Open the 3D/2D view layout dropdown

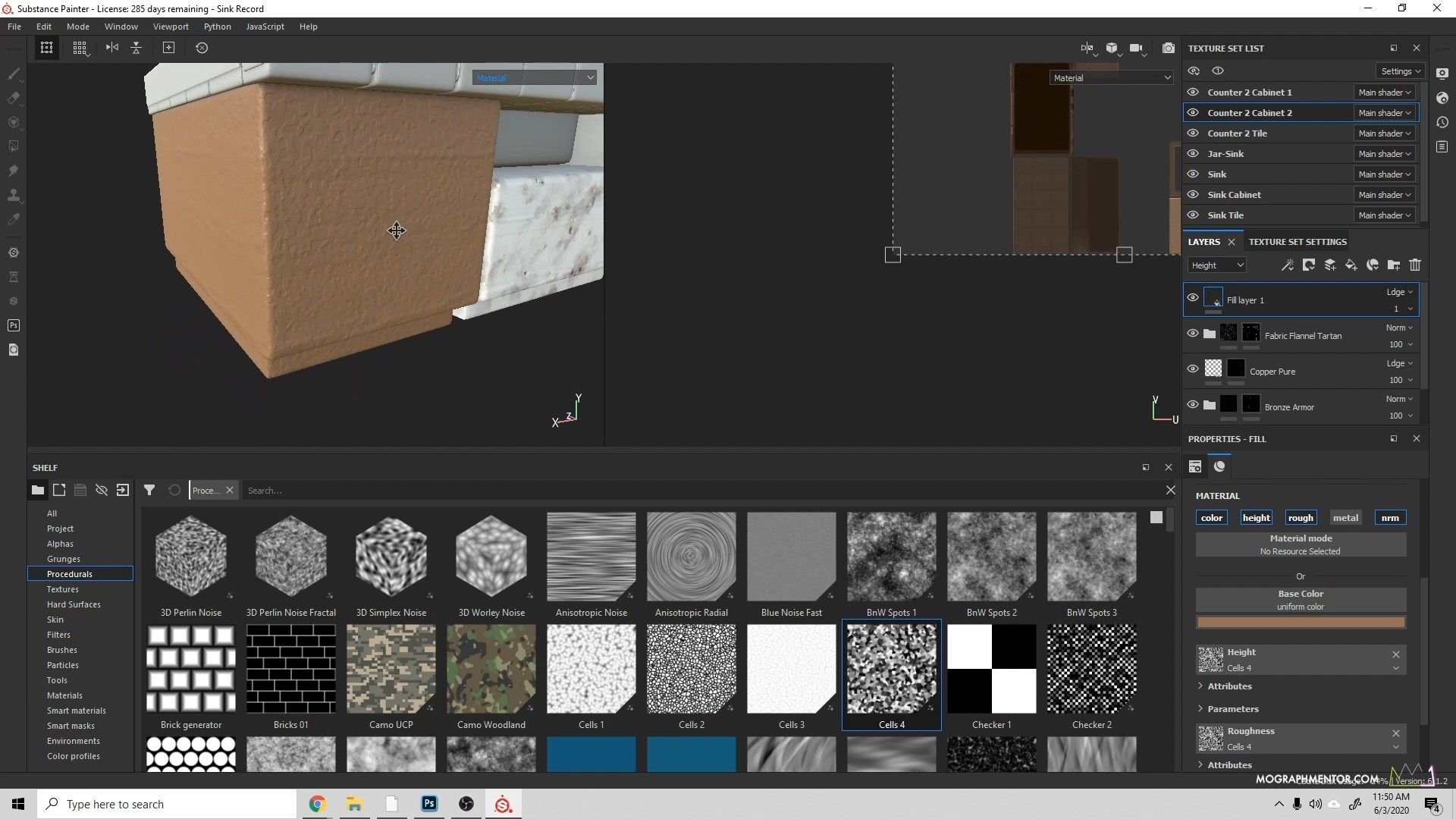[1087, 48]
